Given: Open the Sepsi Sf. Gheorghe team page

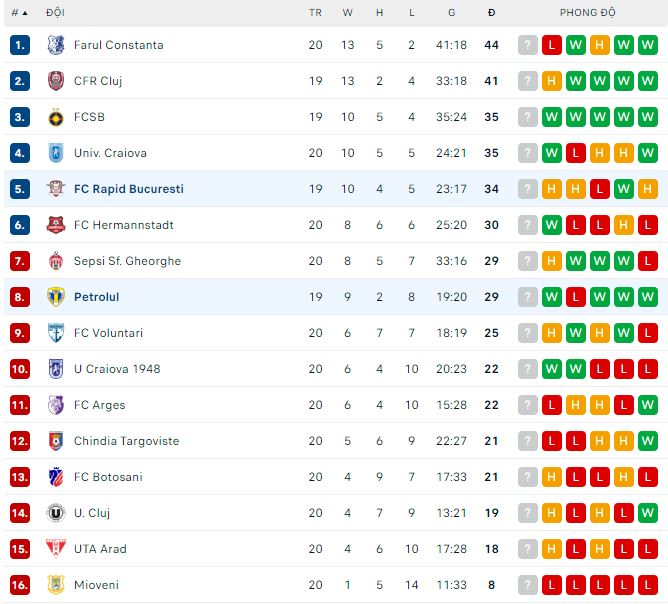Looking at the screenshot, I should point(127,261).
